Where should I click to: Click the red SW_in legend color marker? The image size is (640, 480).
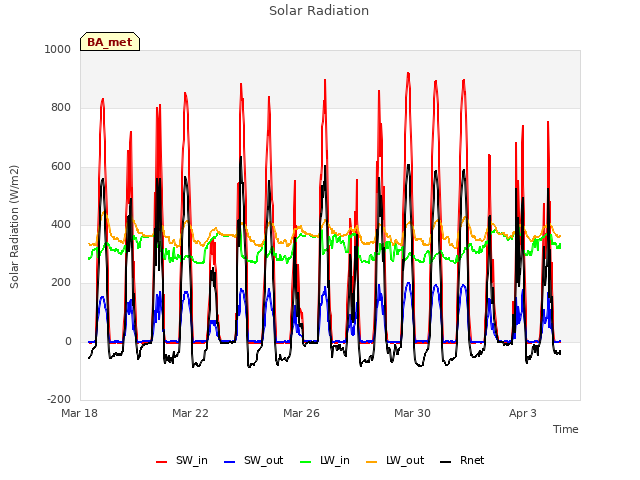162,462
